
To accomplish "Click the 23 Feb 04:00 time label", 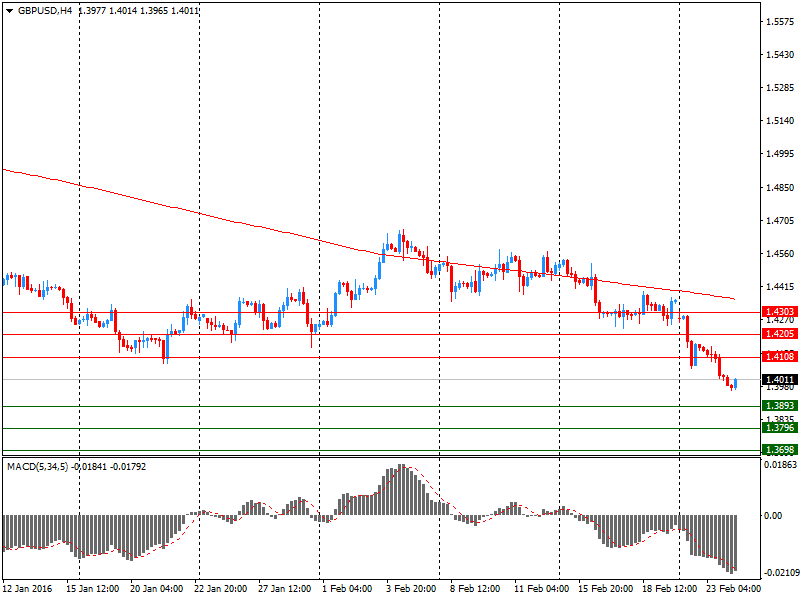I will 733,588.
